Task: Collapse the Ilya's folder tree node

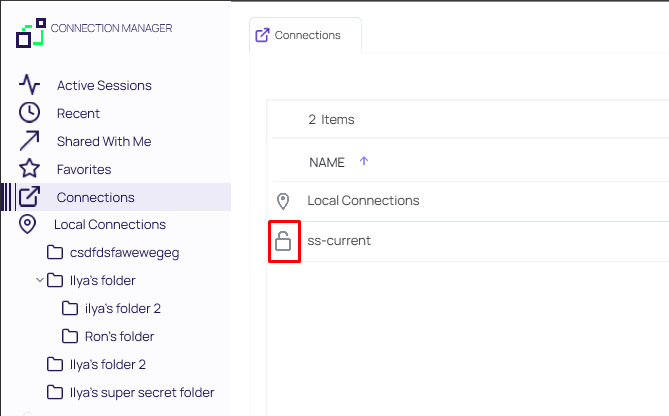Action: point(40,280)
